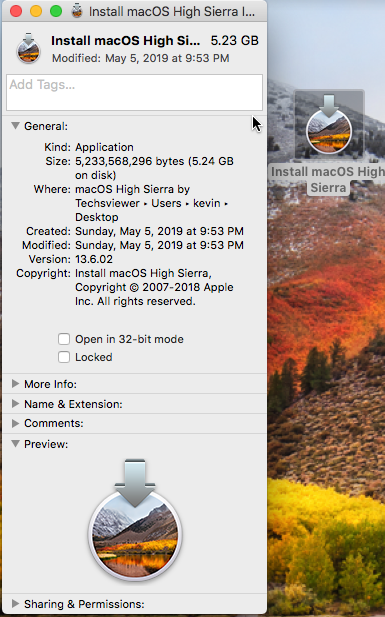Click the Add Tags field
This screenshot has height=617, width=385.
coord(134,92)
